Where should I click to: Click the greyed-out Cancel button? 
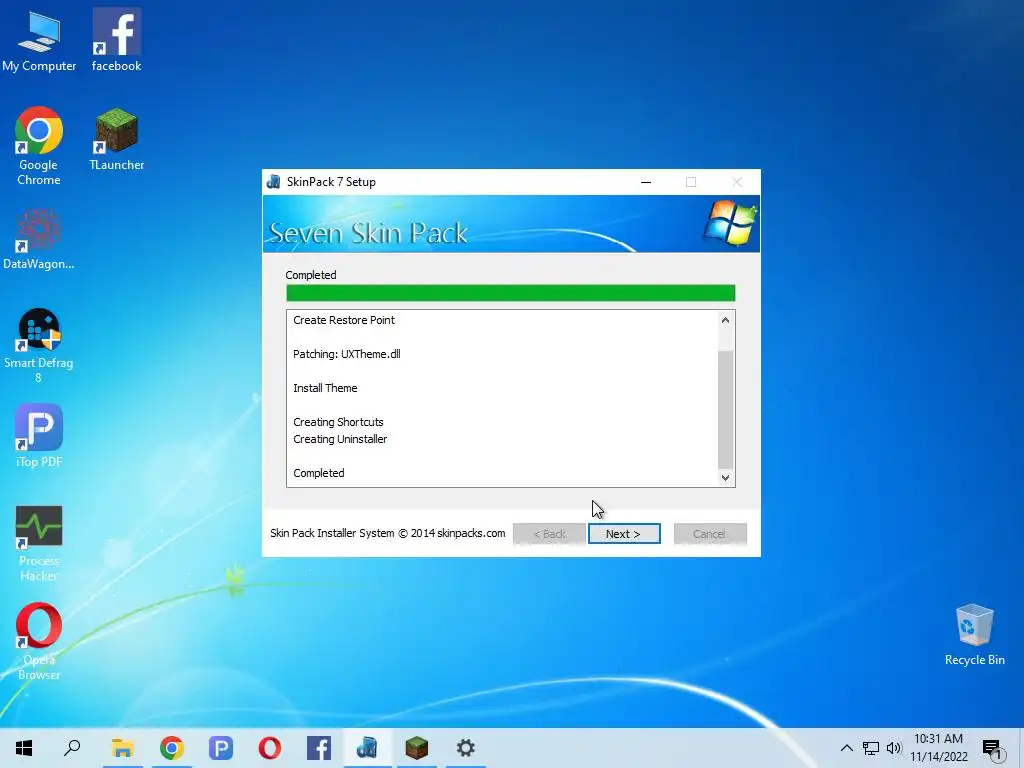coord(709,534)
